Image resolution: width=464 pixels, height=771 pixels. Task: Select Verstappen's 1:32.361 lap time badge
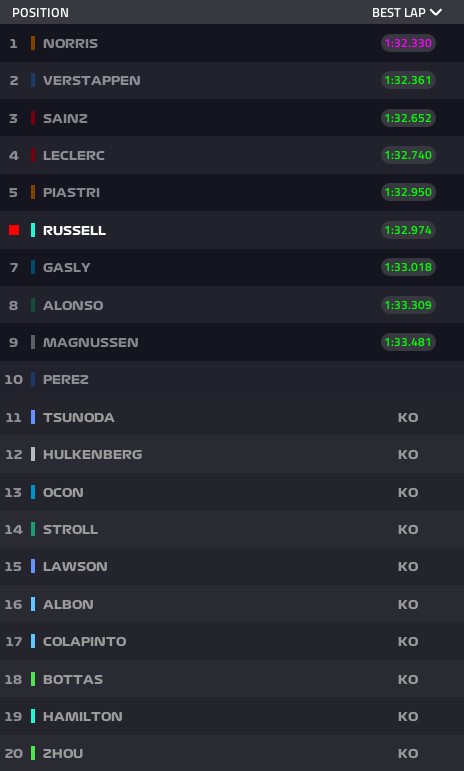(x=408, y=80)
